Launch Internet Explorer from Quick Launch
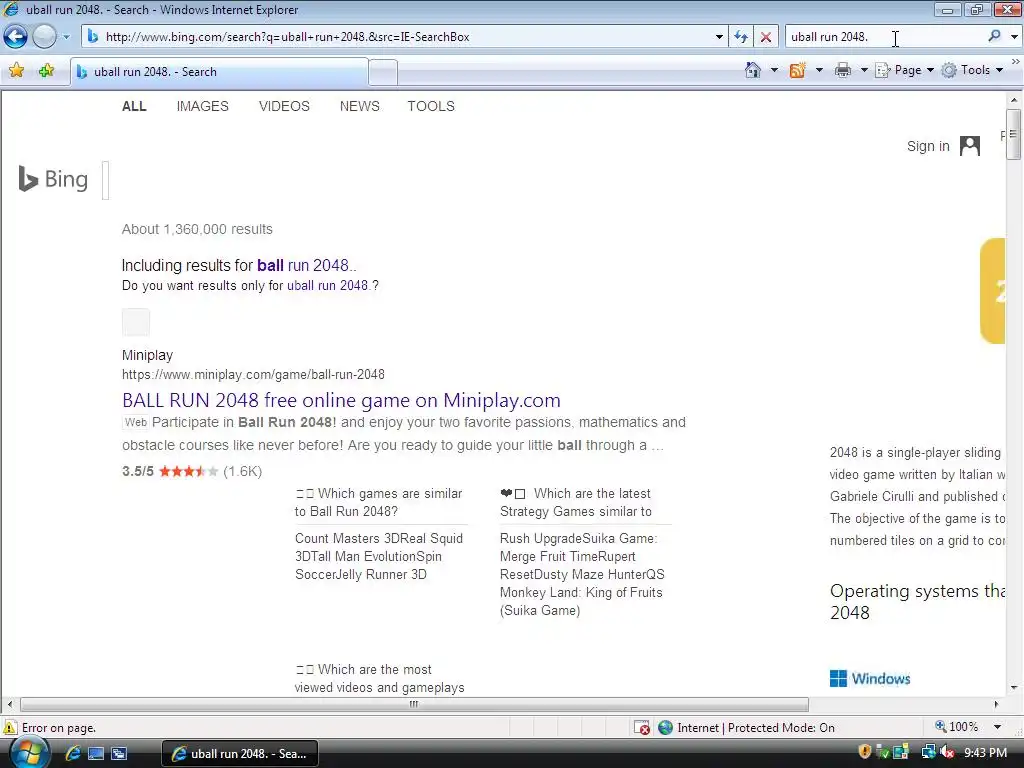Image resolution: width=1024 pixels, height=768 pixels. 72,753
